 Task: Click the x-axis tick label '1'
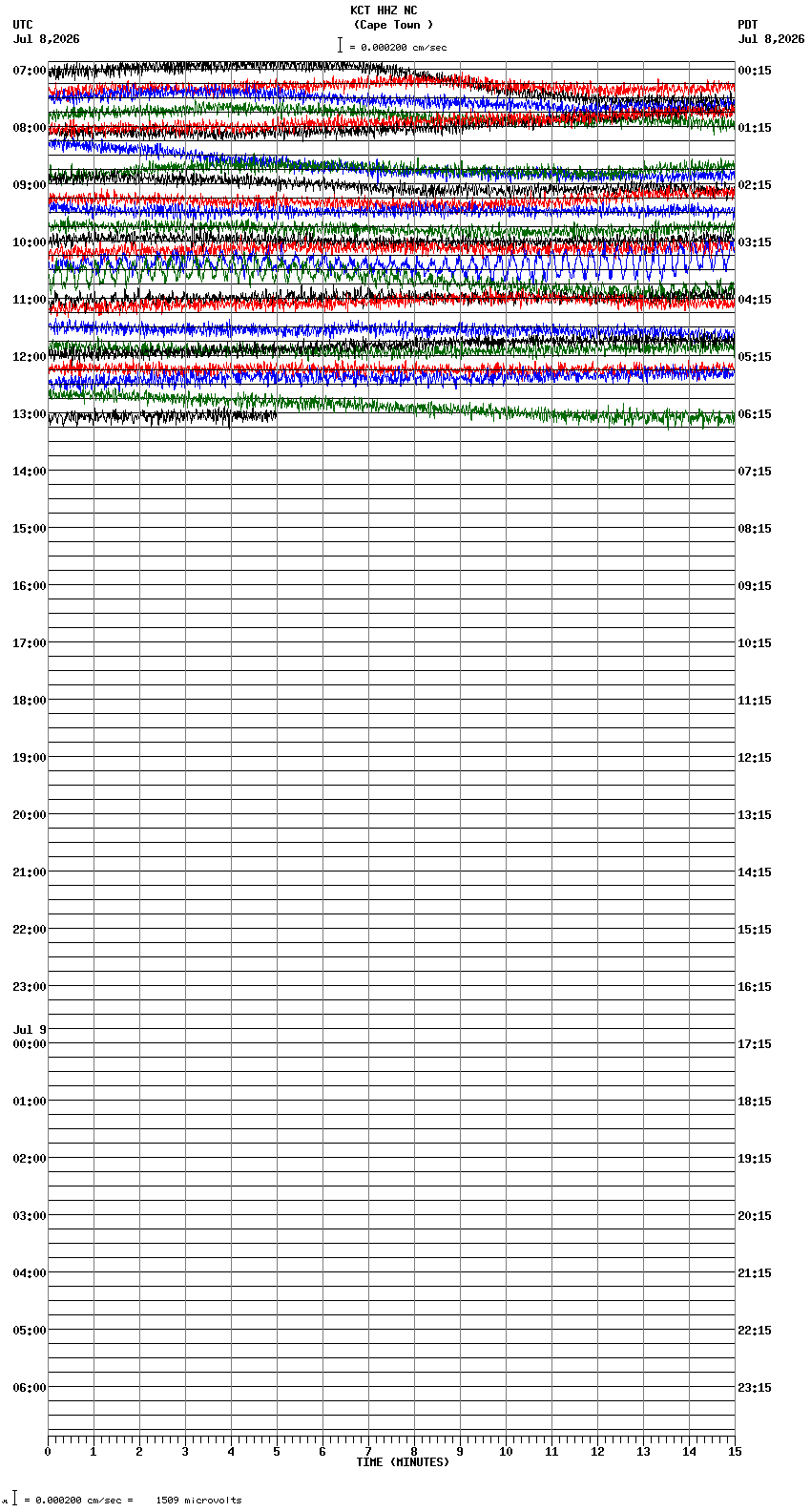click(x=94, y=1452)
